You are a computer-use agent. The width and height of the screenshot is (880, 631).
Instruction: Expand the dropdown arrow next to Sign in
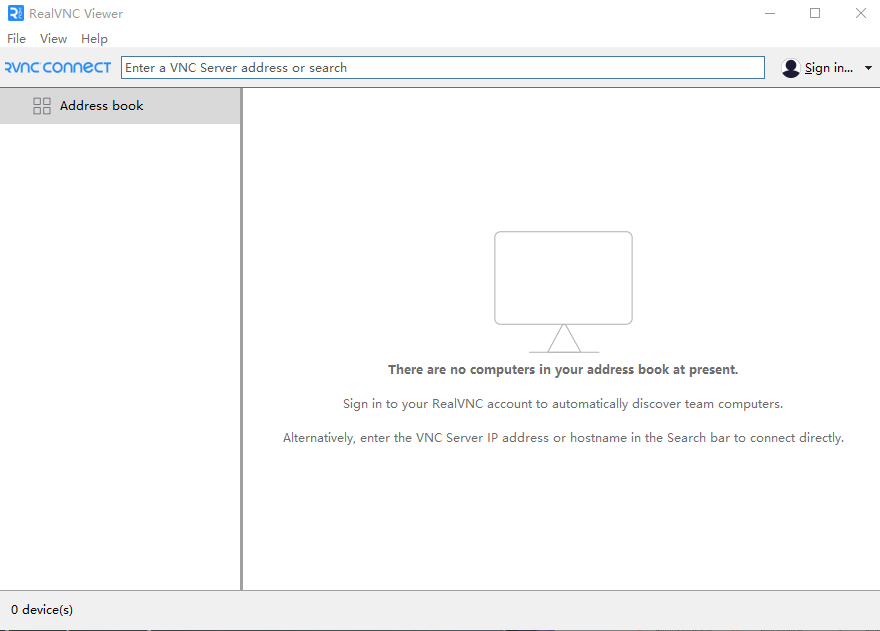[x=868, y=68]
